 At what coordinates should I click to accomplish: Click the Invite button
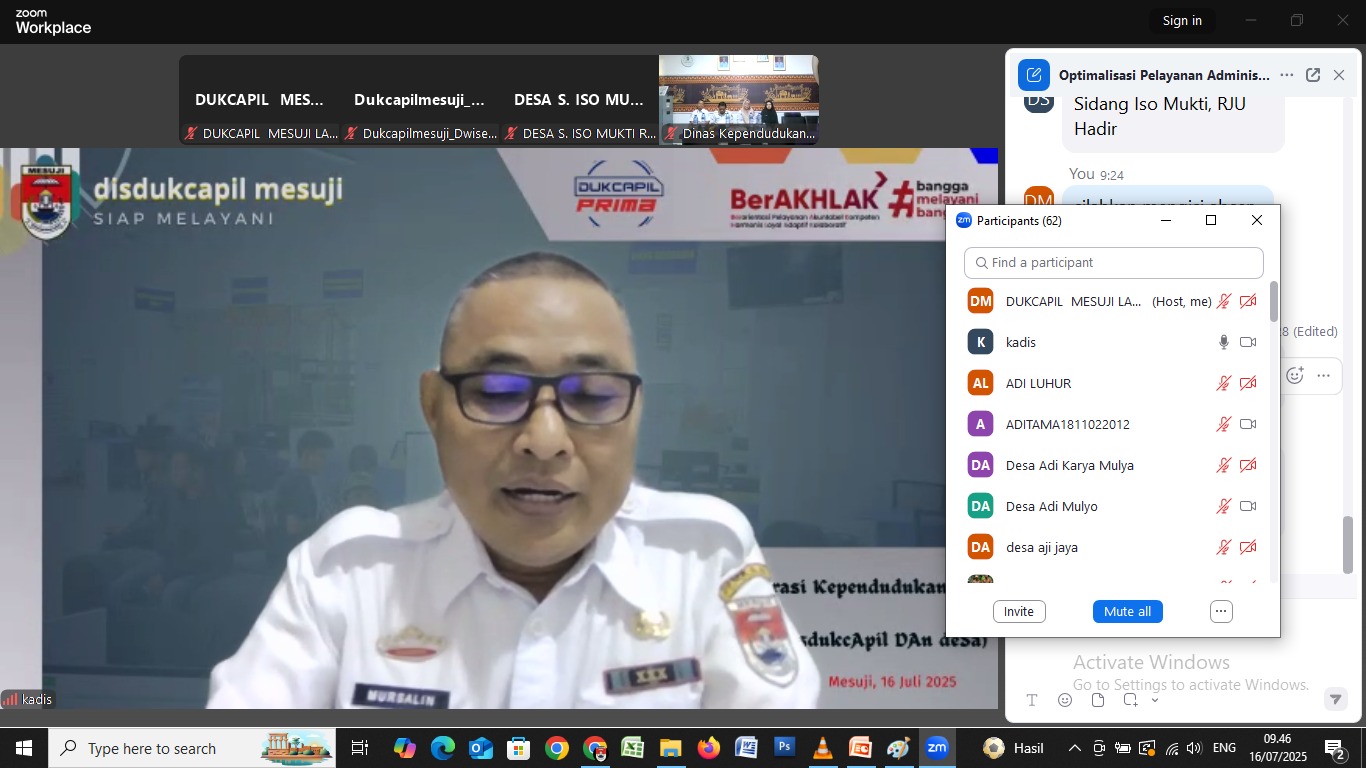point(1019,611)
